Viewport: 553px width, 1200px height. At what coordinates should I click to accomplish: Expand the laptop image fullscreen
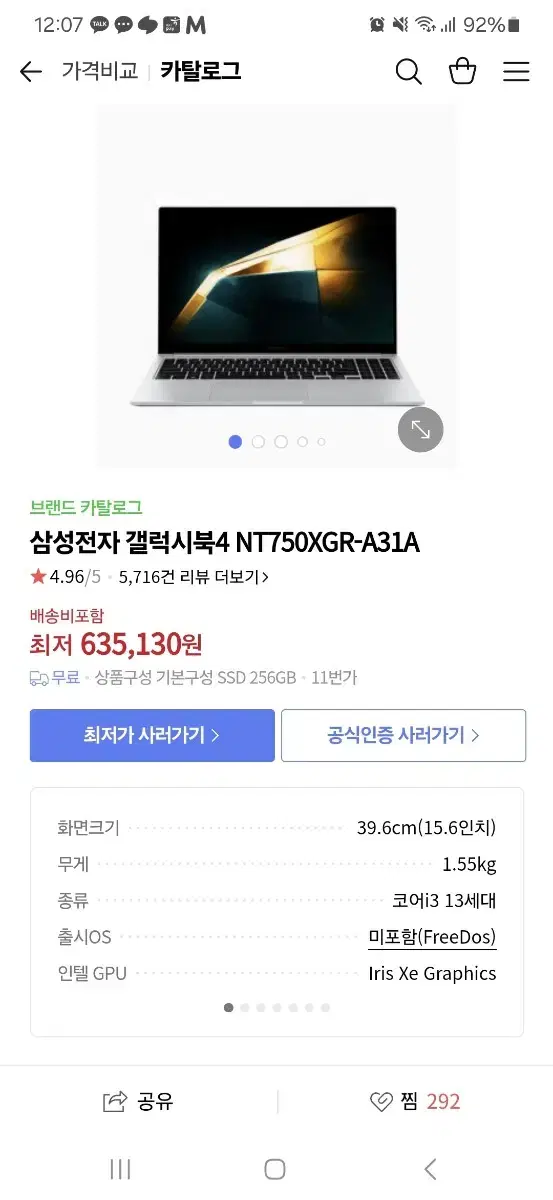click(x=421, y=430)
